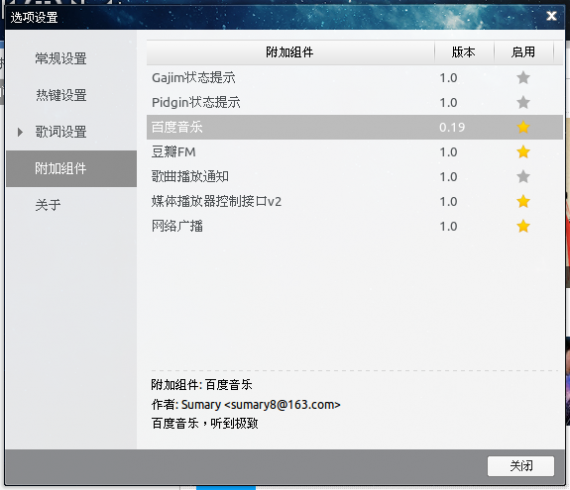
Task: Click version 1.0 of 豆瓣FM
Action: (x=448, y=152)
